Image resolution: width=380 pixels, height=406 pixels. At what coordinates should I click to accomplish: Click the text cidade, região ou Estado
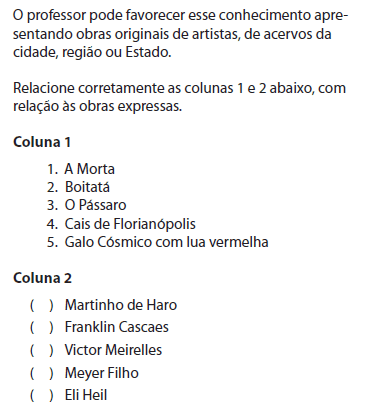pyautogui.click(x=92, y=52)
